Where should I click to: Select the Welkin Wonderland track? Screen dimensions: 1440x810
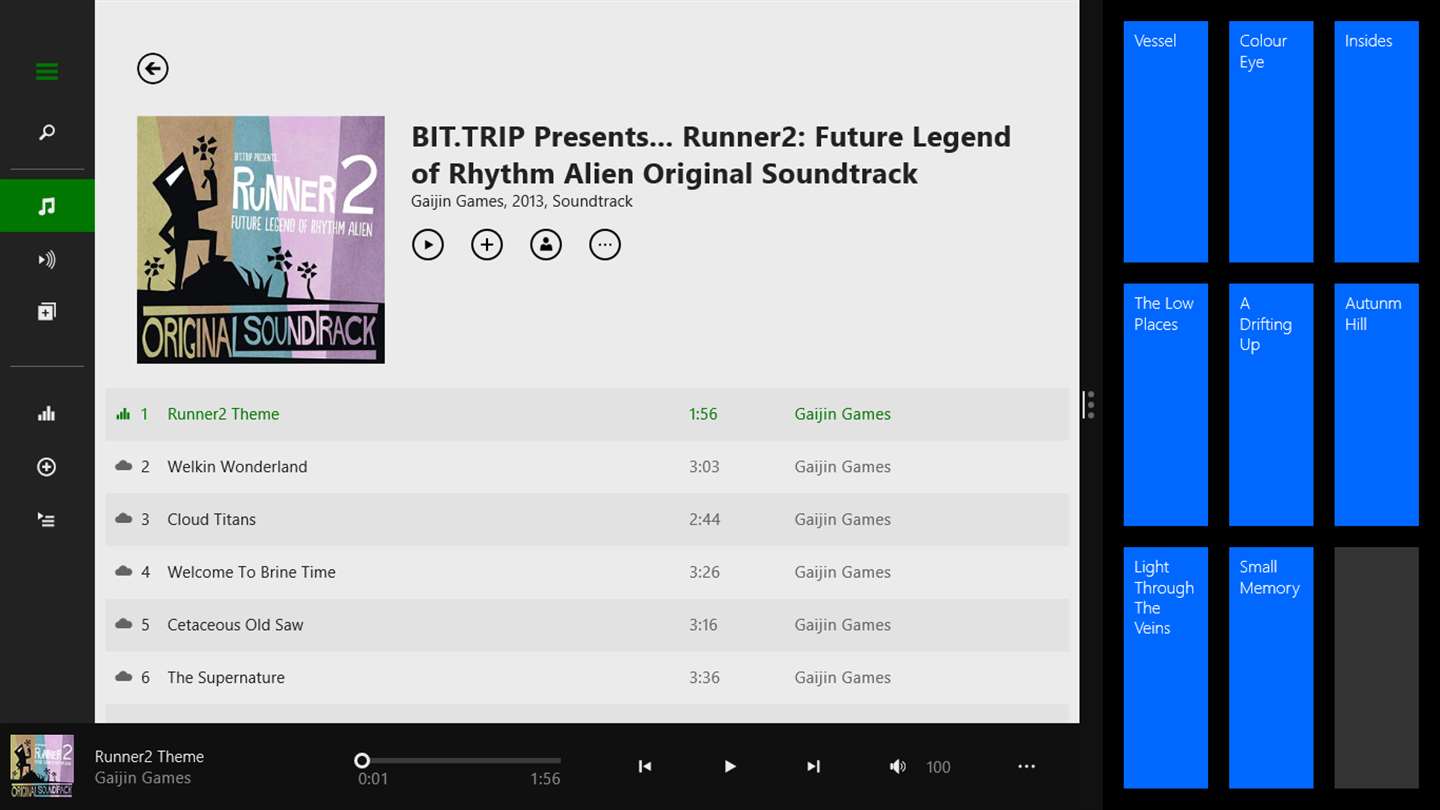click(587, 467)
